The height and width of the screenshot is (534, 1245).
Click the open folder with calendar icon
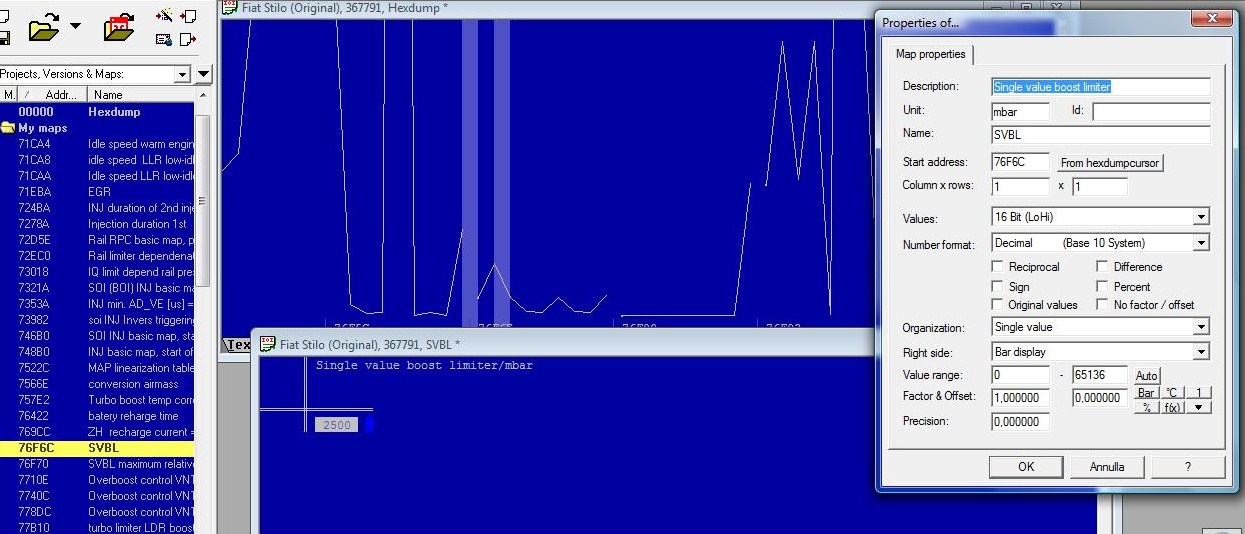coord(119,27)
